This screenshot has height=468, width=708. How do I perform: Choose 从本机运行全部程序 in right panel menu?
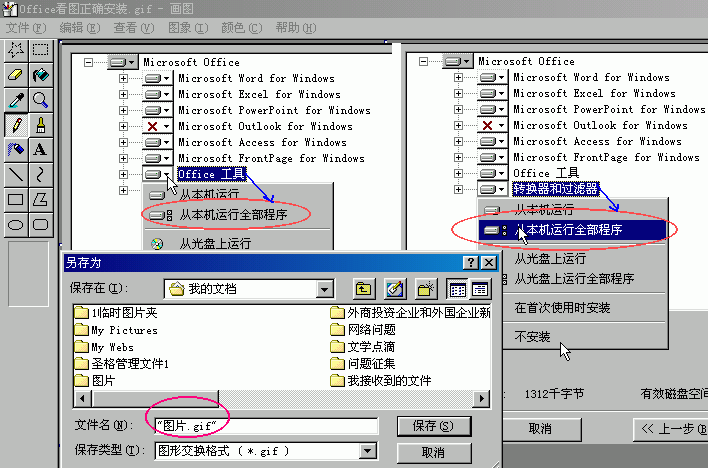click(572, 230)
